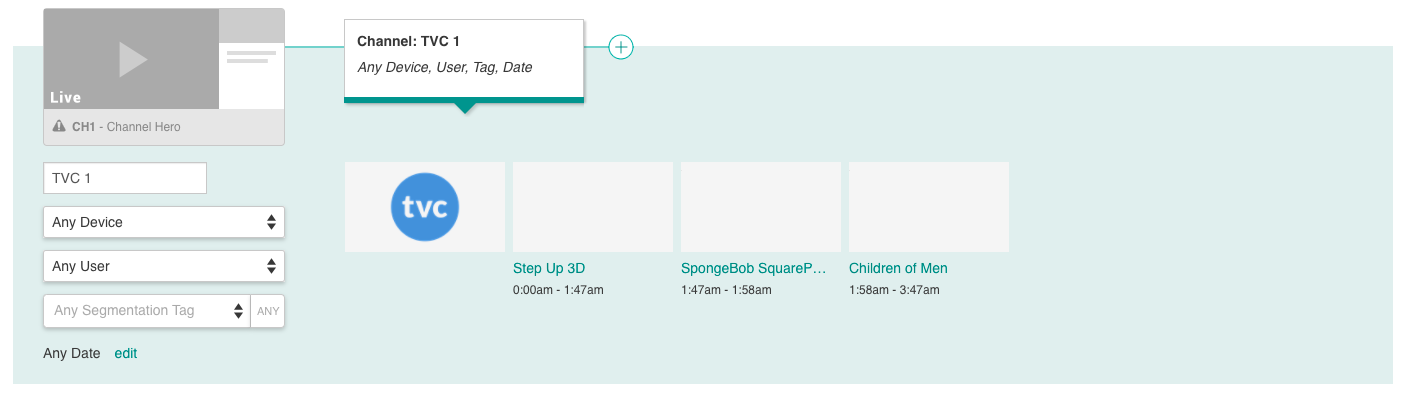Screen dimensions: 1403x394
Task: Click the sidebar layout lines in hero preview
Action: pyautogui.click(x=251, y=57)
